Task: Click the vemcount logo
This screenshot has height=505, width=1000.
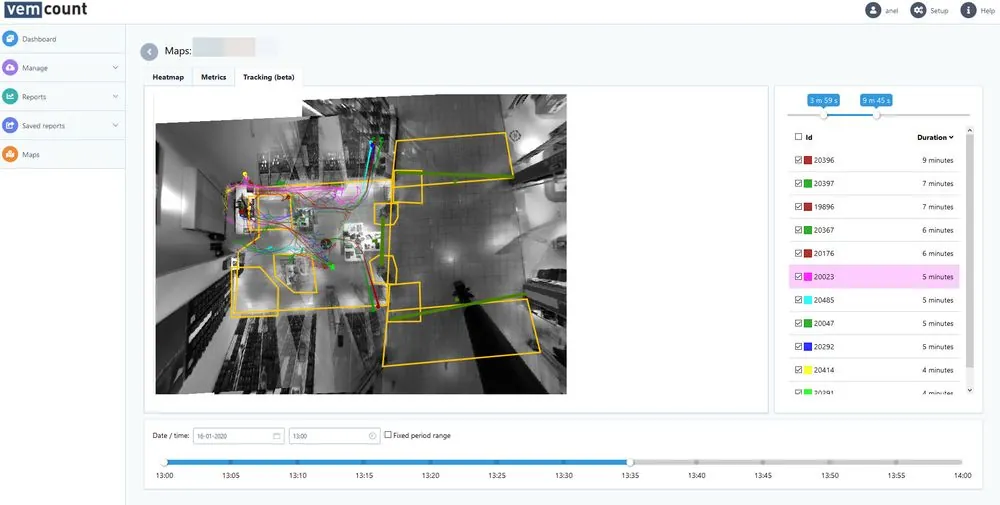Action: point(45,10)
